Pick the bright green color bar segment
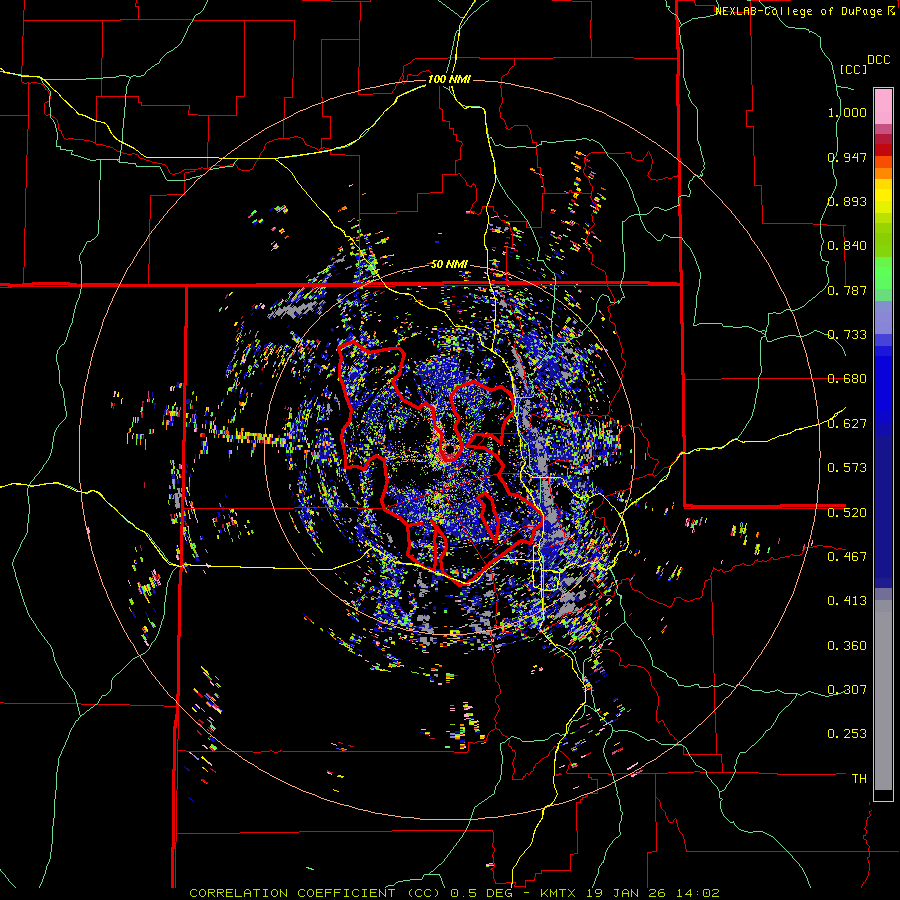The width and height of the screenshot is (900, 900). [x=883, y=273]
